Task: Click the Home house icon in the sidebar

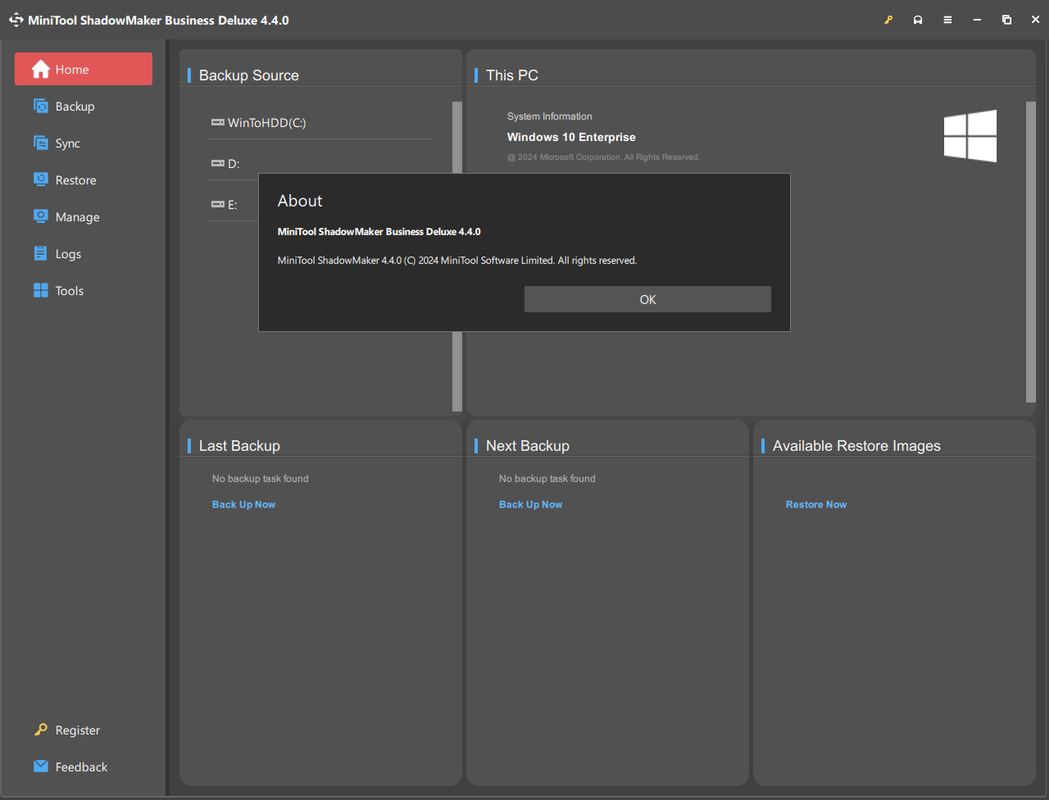Action: (x=41, y=69)
